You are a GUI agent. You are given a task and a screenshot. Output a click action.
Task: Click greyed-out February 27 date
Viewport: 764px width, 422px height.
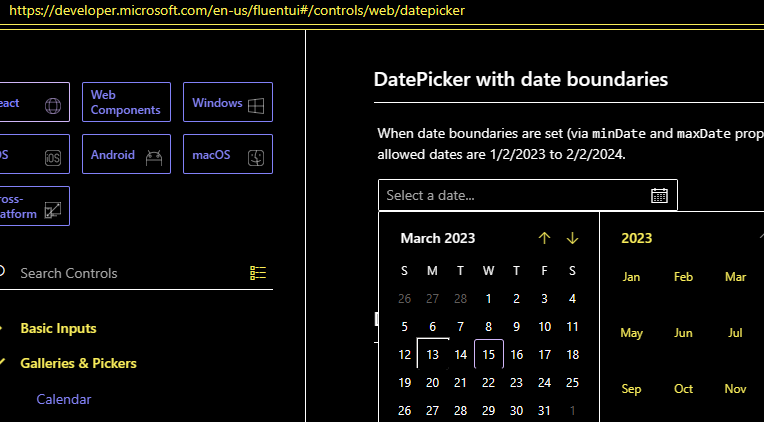point(432,299)
